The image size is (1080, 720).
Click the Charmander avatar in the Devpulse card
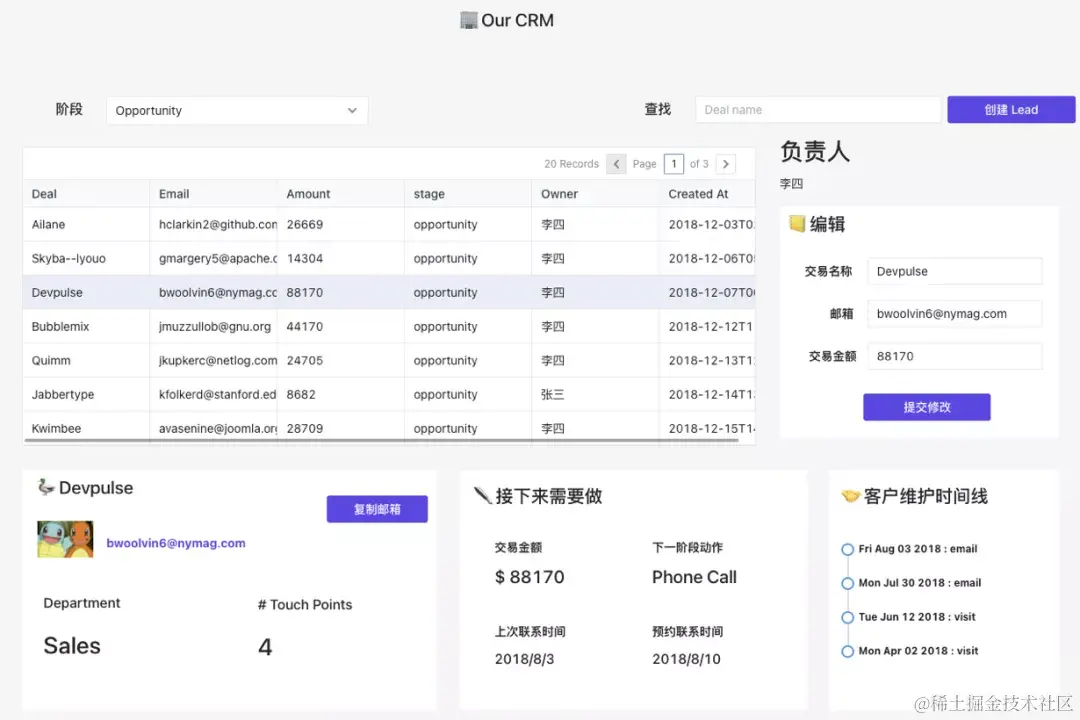point(78,537)
